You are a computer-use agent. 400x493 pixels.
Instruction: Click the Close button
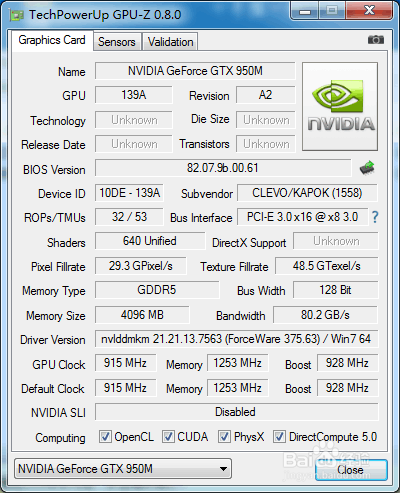click(x=351, y=470)
